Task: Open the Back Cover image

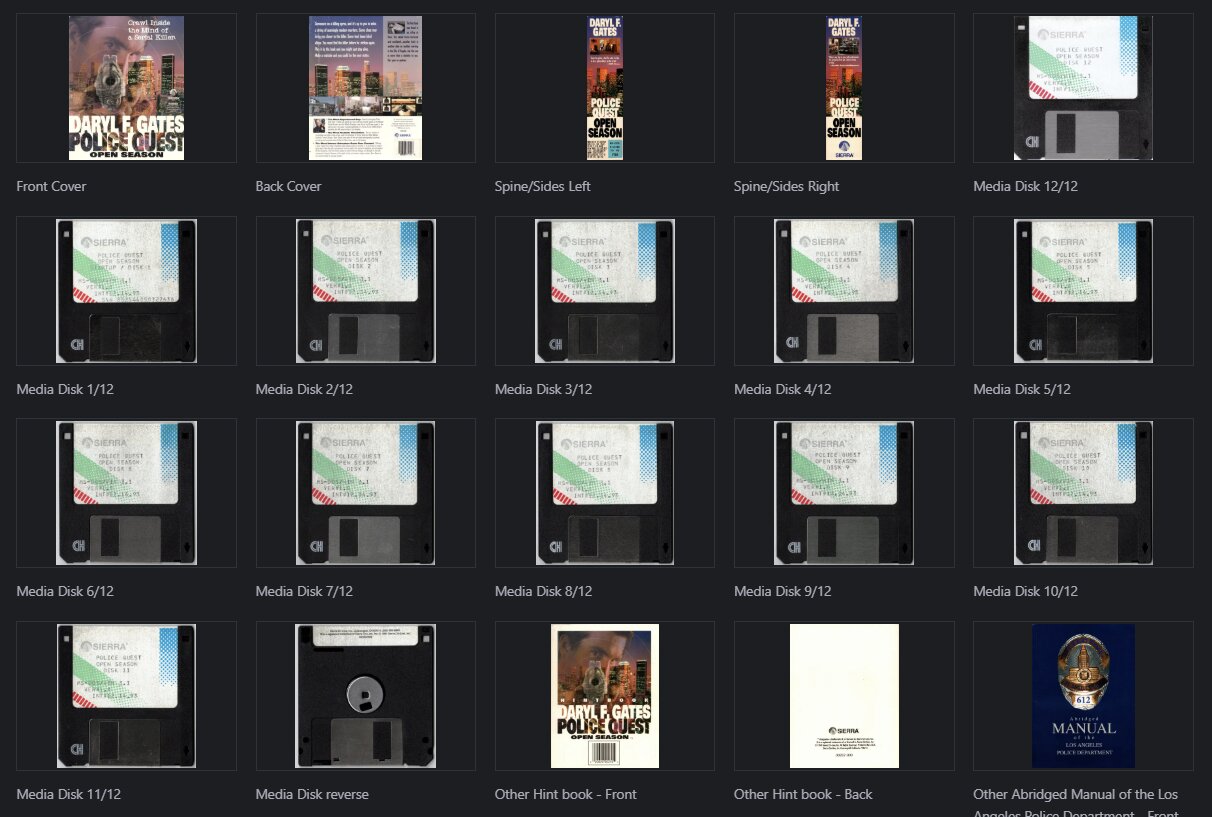Action: pyautogui.click(x=365, y=88)
